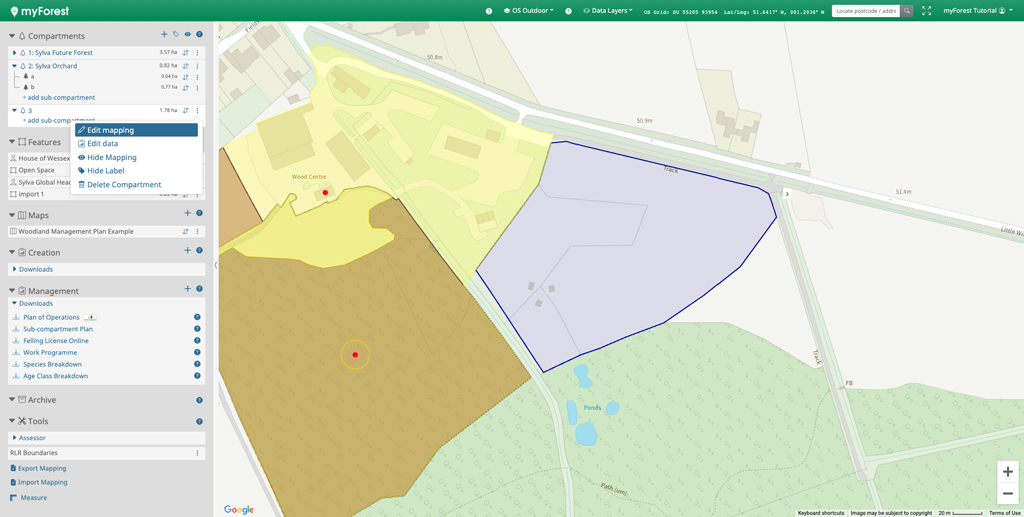Zoom in on the map

1007,472
